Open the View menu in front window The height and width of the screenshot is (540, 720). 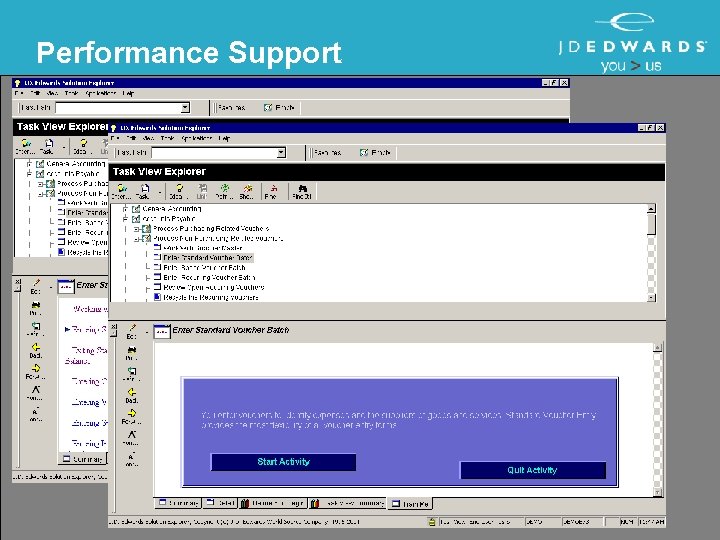tap(148, 138)
